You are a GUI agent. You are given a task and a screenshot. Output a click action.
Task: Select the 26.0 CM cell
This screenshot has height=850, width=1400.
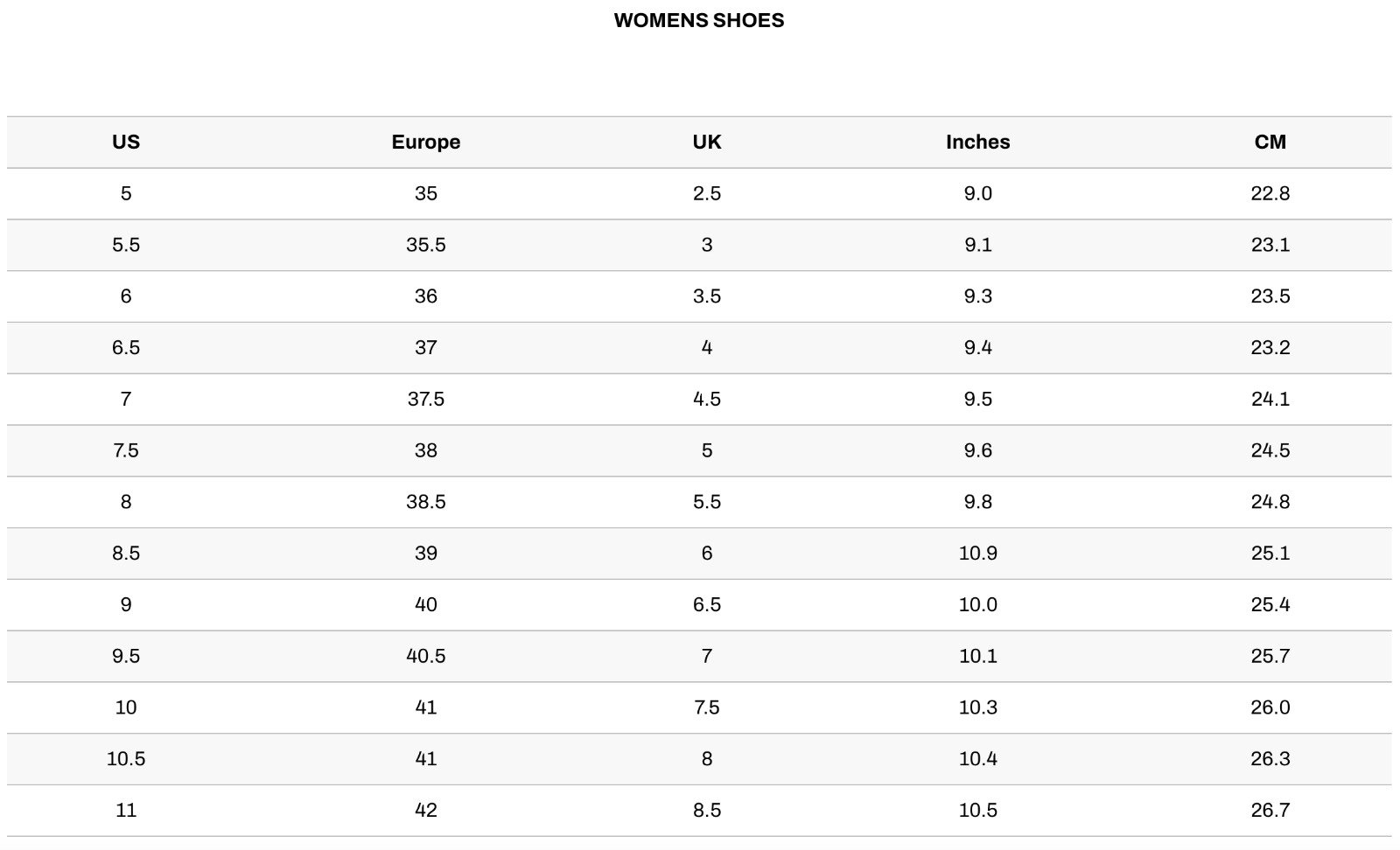coord(1270,707)
